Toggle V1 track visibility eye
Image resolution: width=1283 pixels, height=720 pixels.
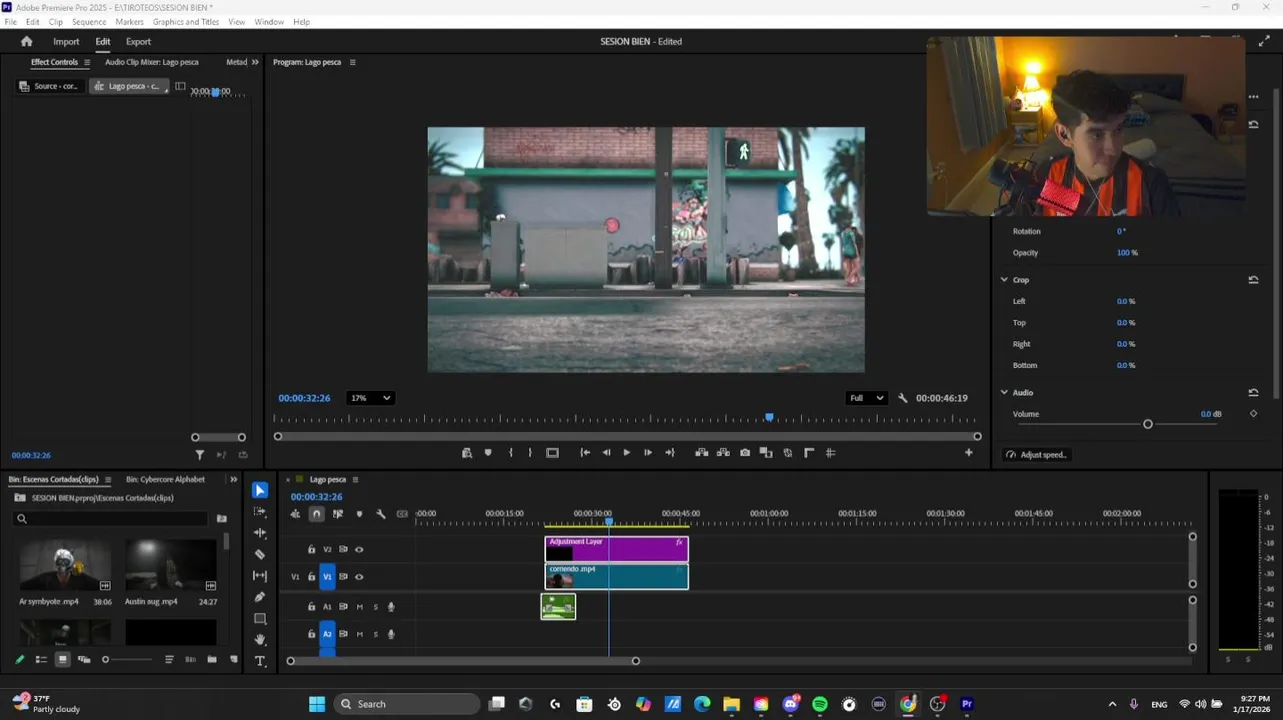(359, 577)
